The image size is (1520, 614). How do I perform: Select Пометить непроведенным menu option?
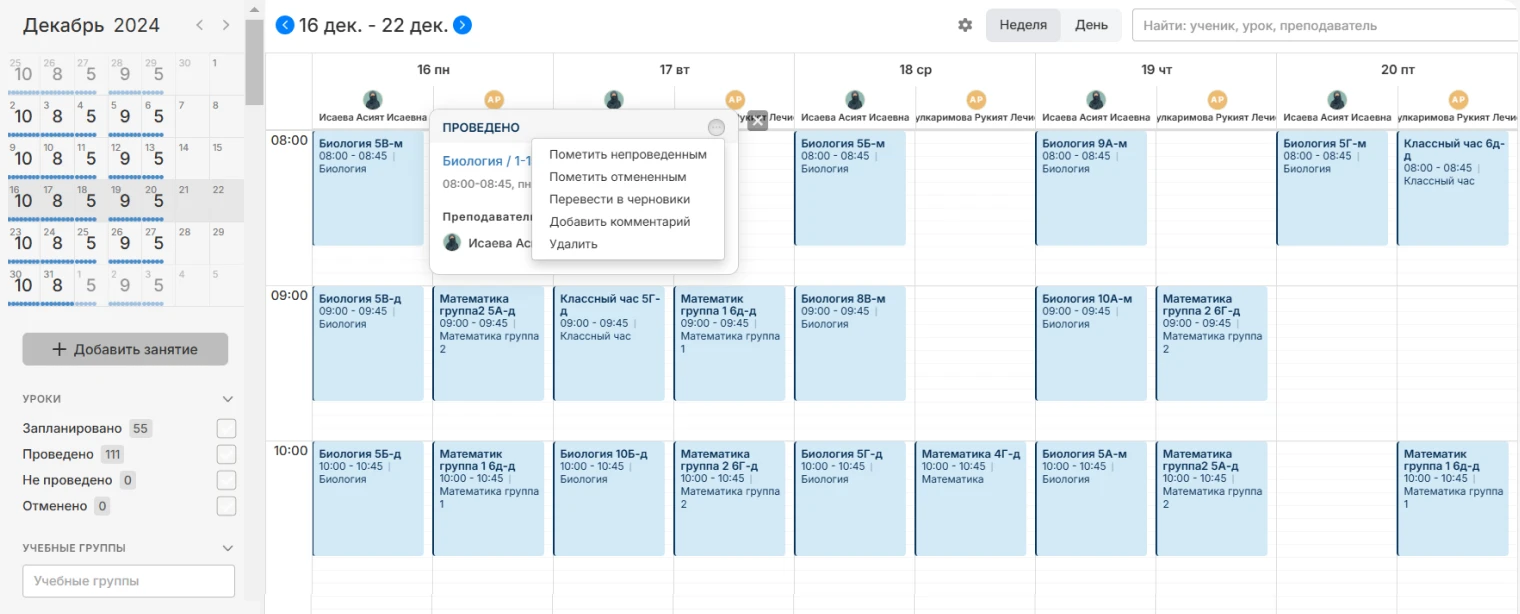coord(627,154)
